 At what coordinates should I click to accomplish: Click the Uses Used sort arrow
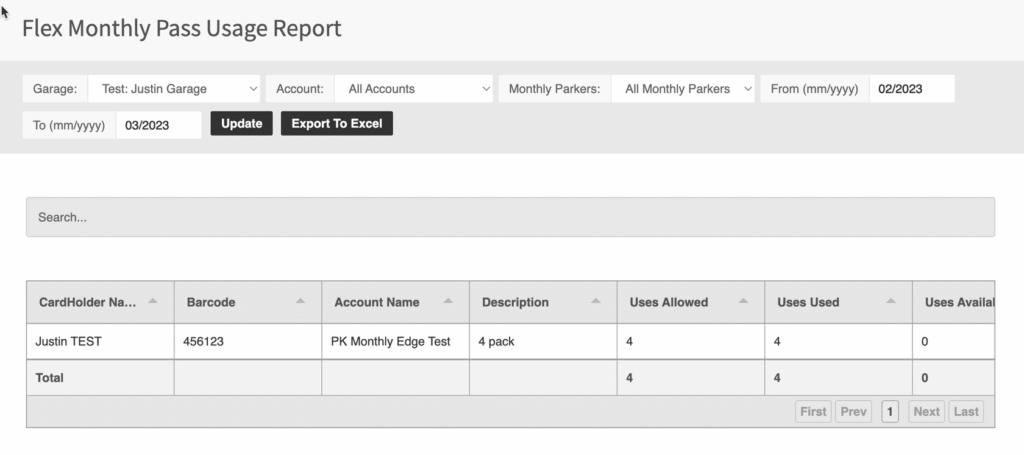tap(891, 301)
